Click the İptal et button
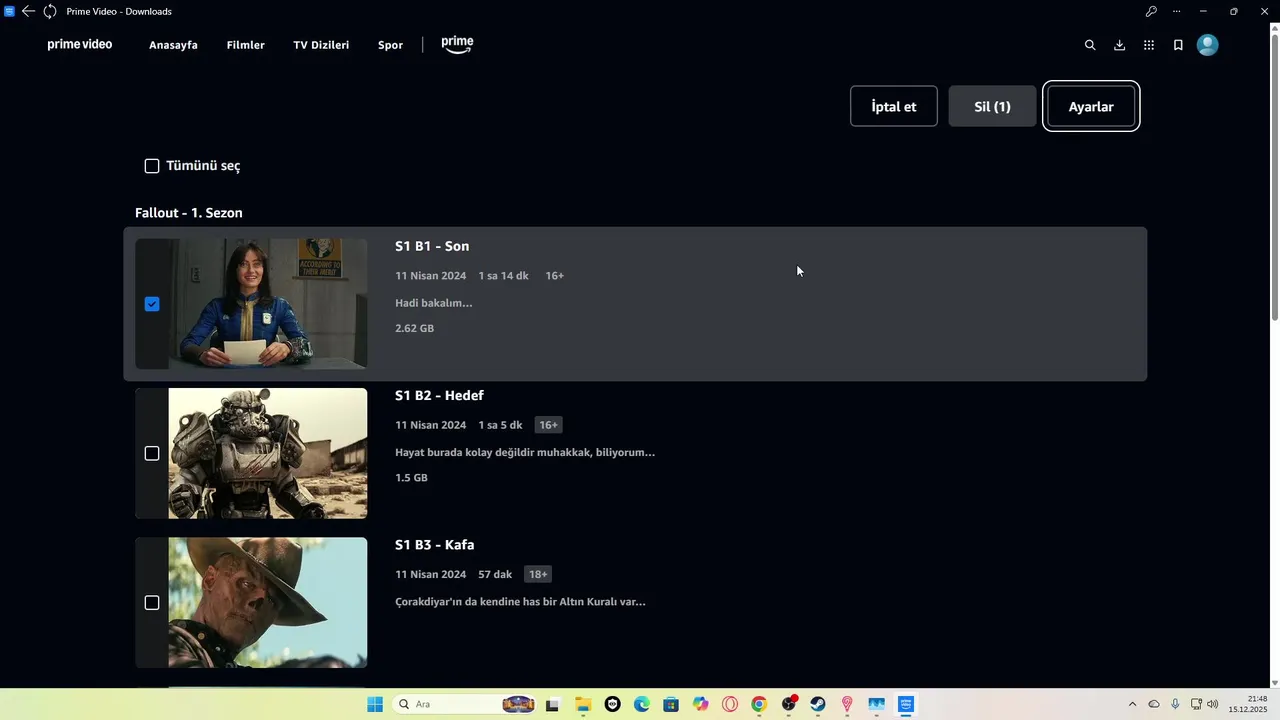This screenshot has height=720, width=1280. (894, 106)
